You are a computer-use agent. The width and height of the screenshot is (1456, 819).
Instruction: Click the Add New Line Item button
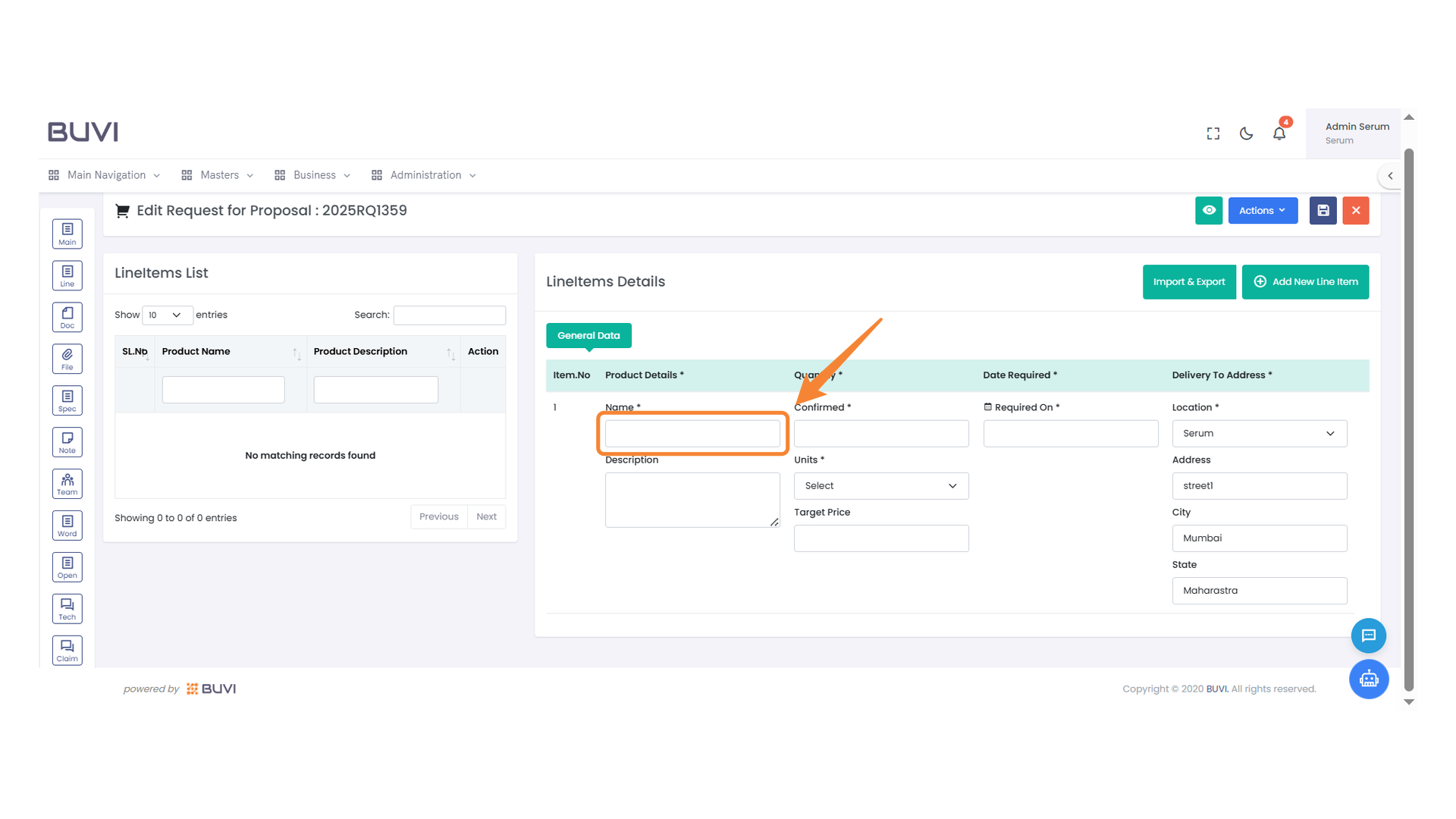(x=1305, y=281)
